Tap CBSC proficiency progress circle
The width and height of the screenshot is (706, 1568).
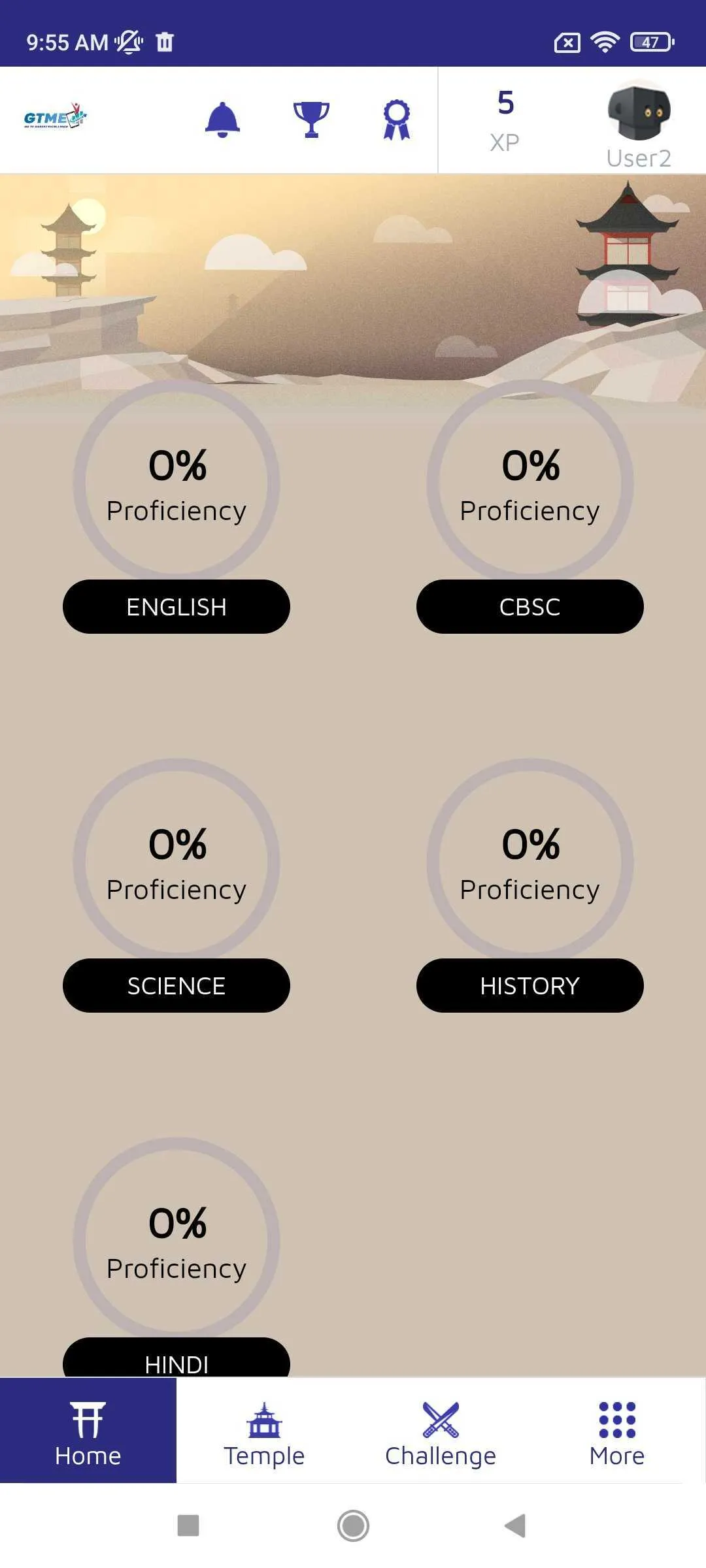pyautogui.click(x=529, y=483)
